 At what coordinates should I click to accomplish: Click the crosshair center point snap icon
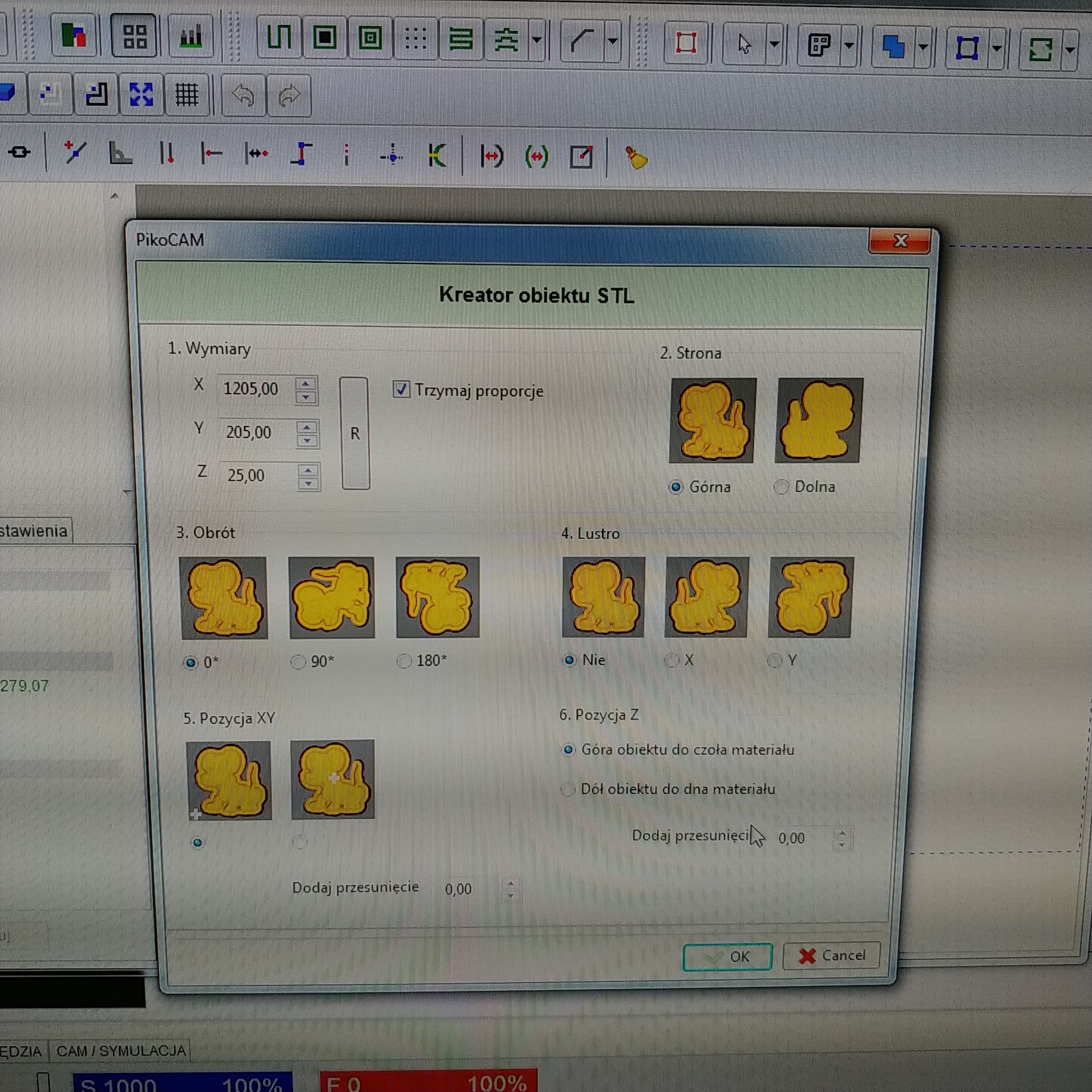391,156
